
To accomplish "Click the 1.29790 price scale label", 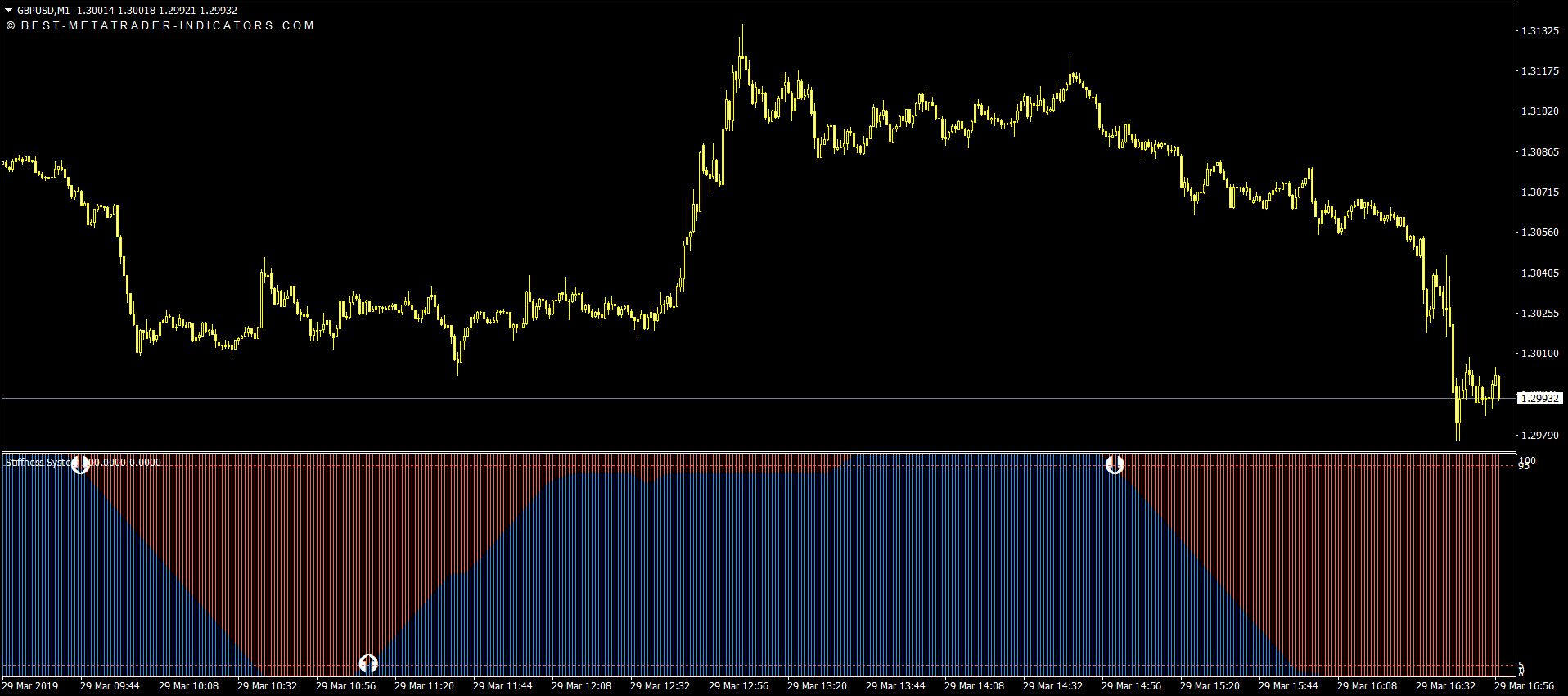I will pos(1539,436).
